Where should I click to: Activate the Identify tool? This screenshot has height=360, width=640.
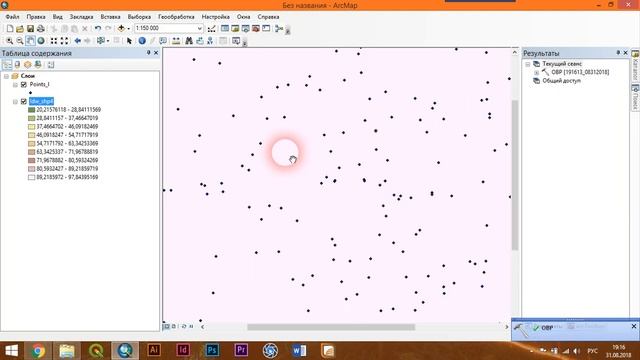[x=142, y=41]
